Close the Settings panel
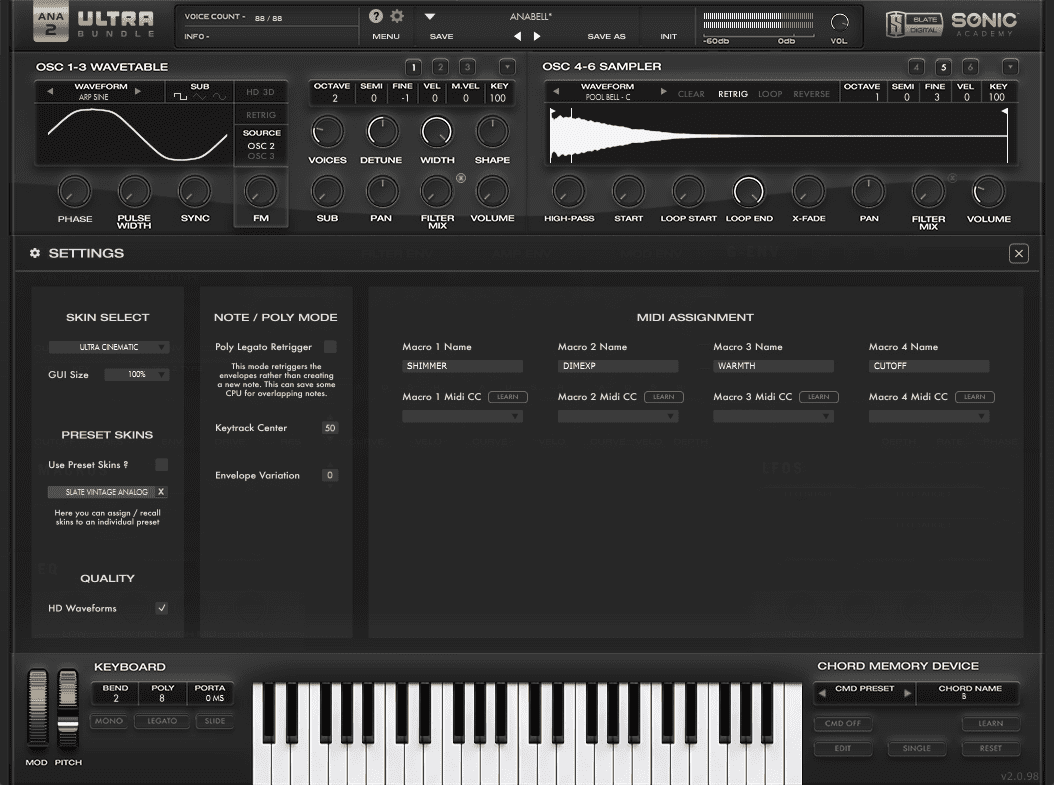The image size is (1054, 785). pyautogui.click(x=1018, y=253)
